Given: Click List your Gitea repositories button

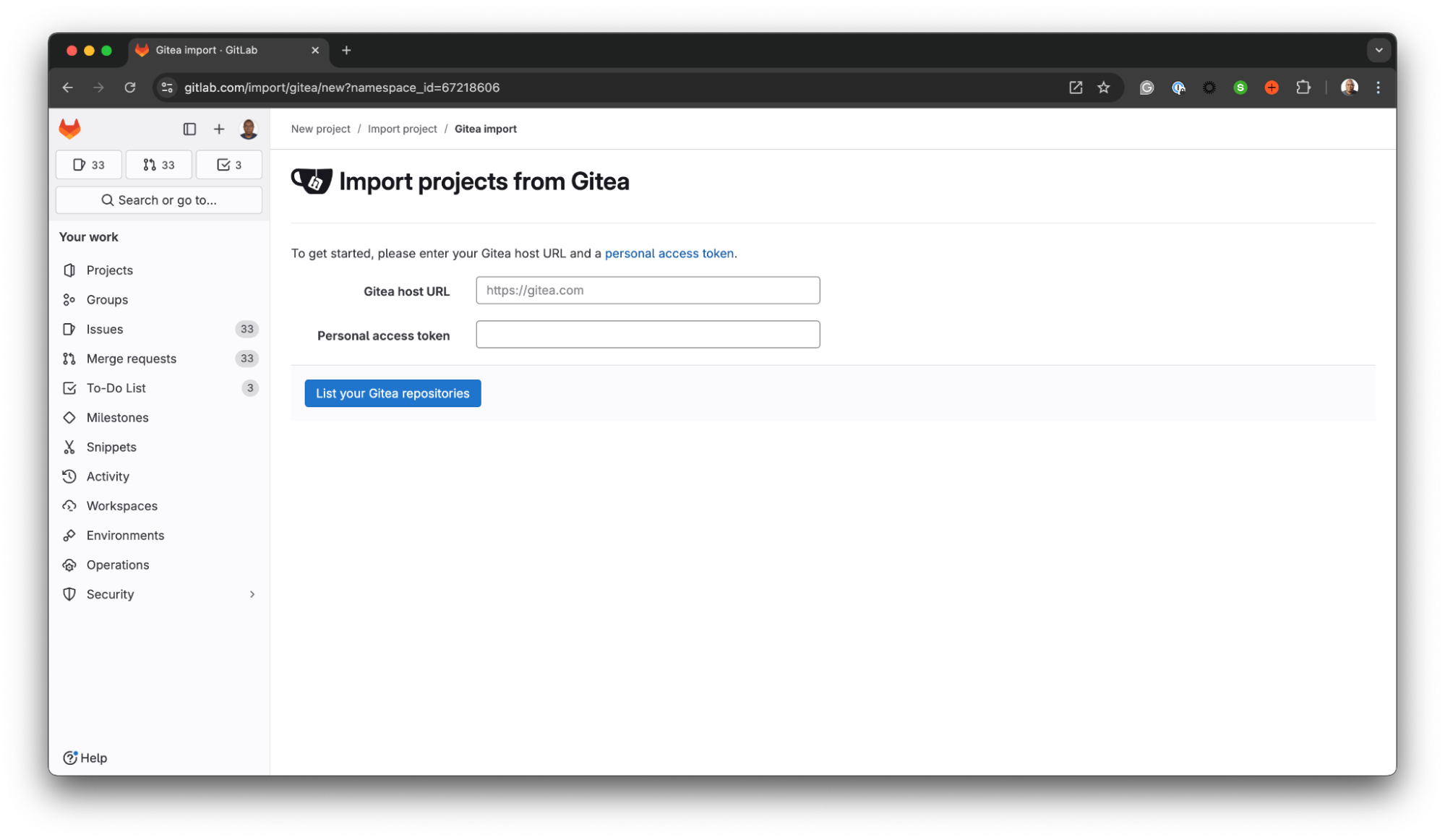Looking at the screenshot, I should (392, 392).
